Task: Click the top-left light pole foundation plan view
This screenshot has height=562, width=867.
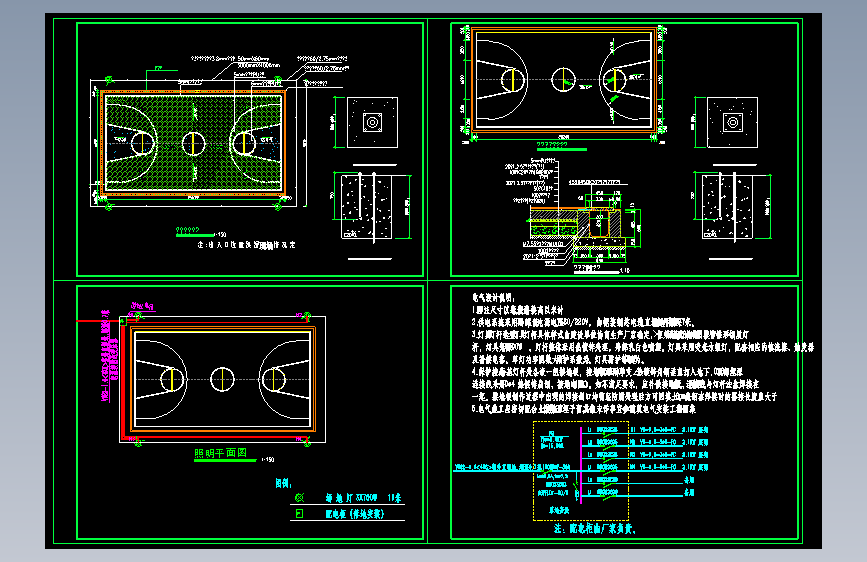Action: pos(372,122)
